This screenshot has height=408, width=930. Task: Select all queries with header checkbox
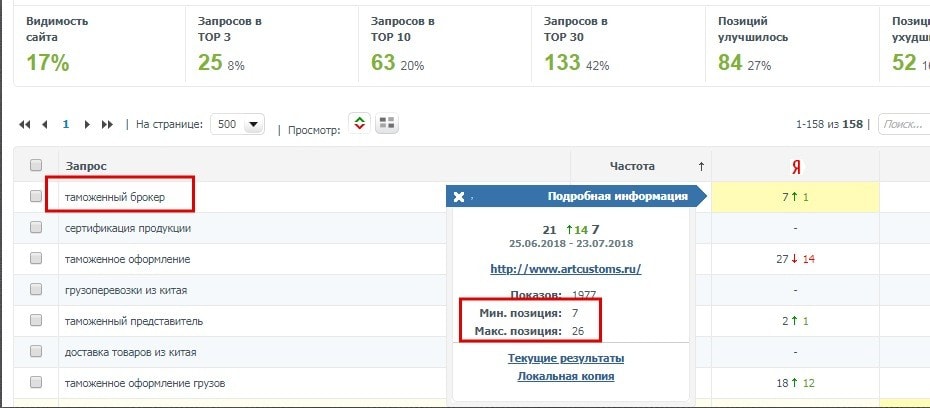pyautogui.click(x=36, y=166)
